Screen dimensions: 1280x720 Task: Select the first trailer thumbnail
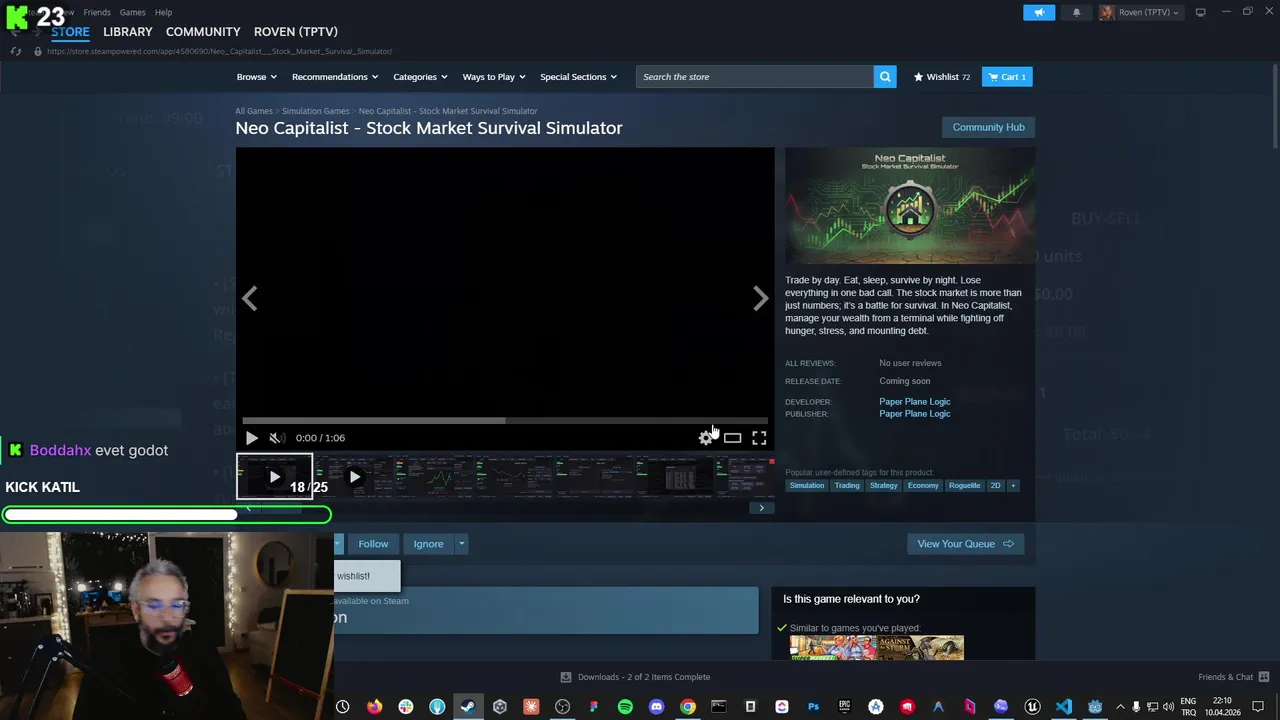(x=274, y=477)
